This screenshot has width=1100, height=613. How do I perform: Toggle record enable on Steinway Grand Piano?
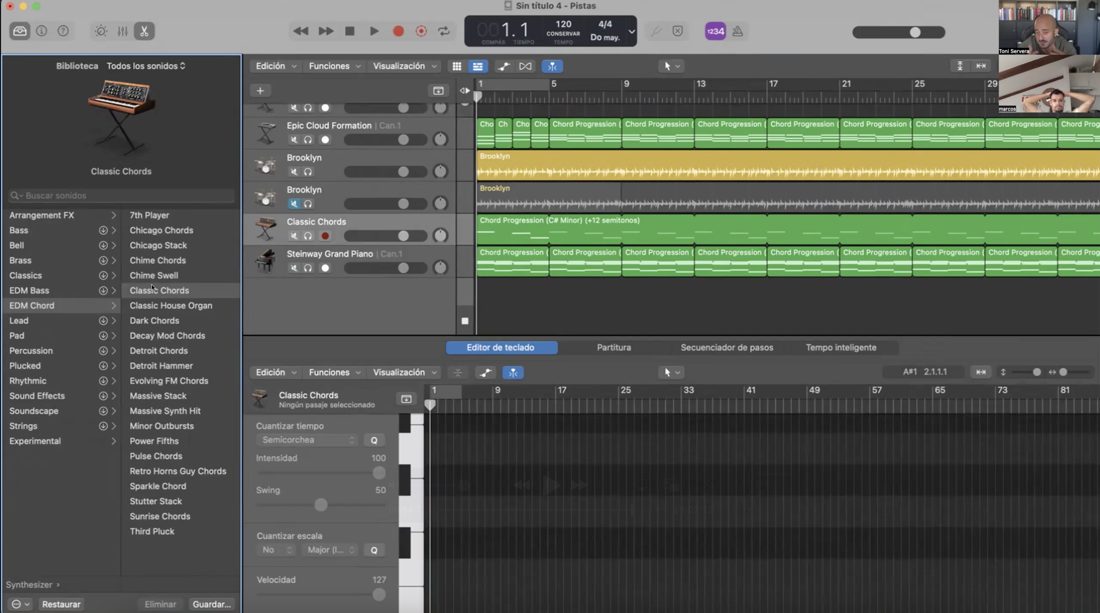pos(325,268)
